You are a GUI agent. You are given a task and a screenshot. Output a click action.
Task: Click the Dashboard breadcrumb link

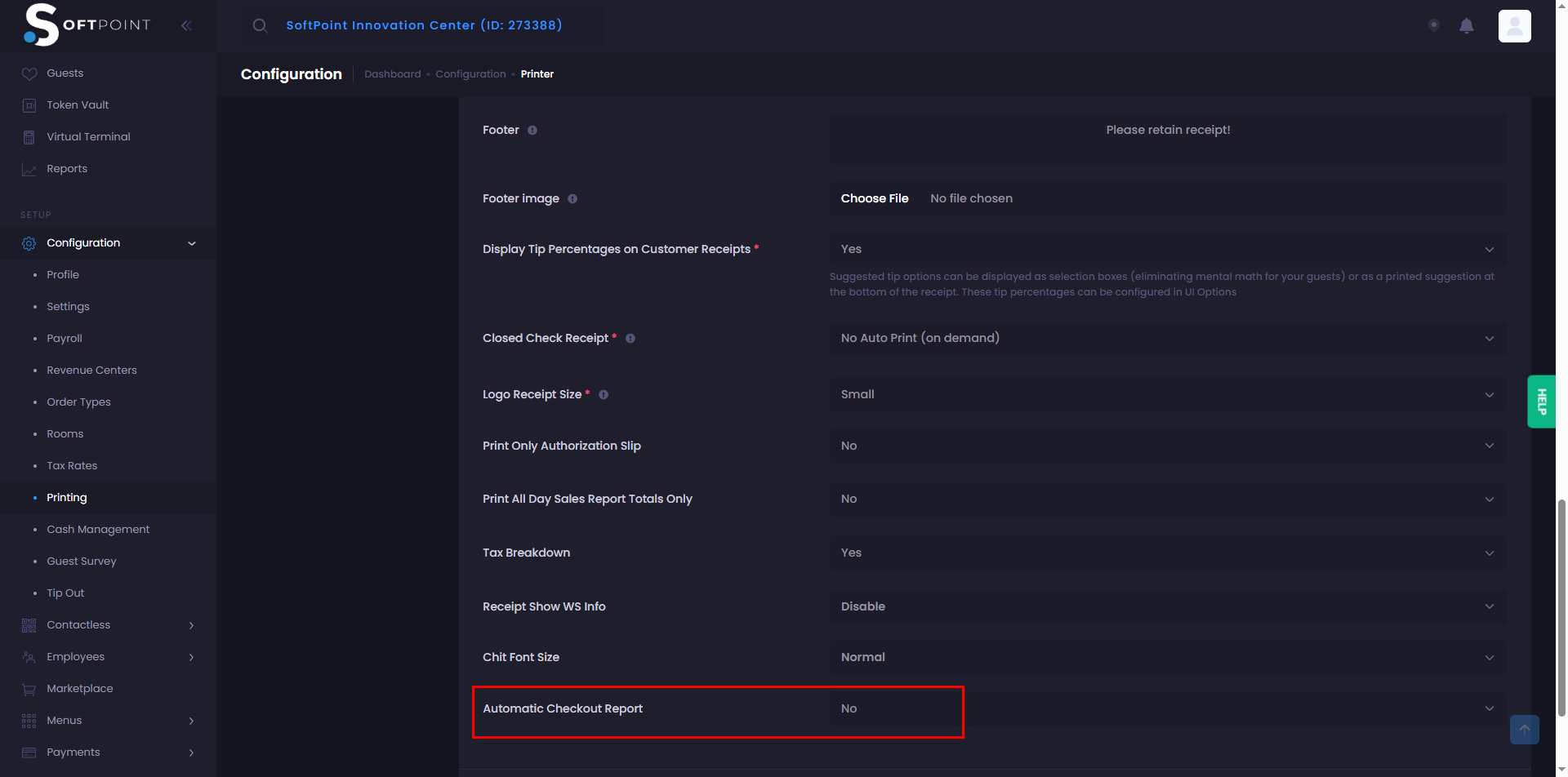coord(392,74)
